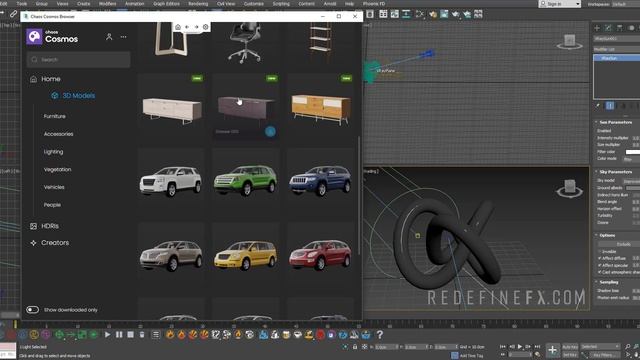Open the Modifier List dropdown
The image size is (640, 360).
pyautogui.click(x=616, y=49)
